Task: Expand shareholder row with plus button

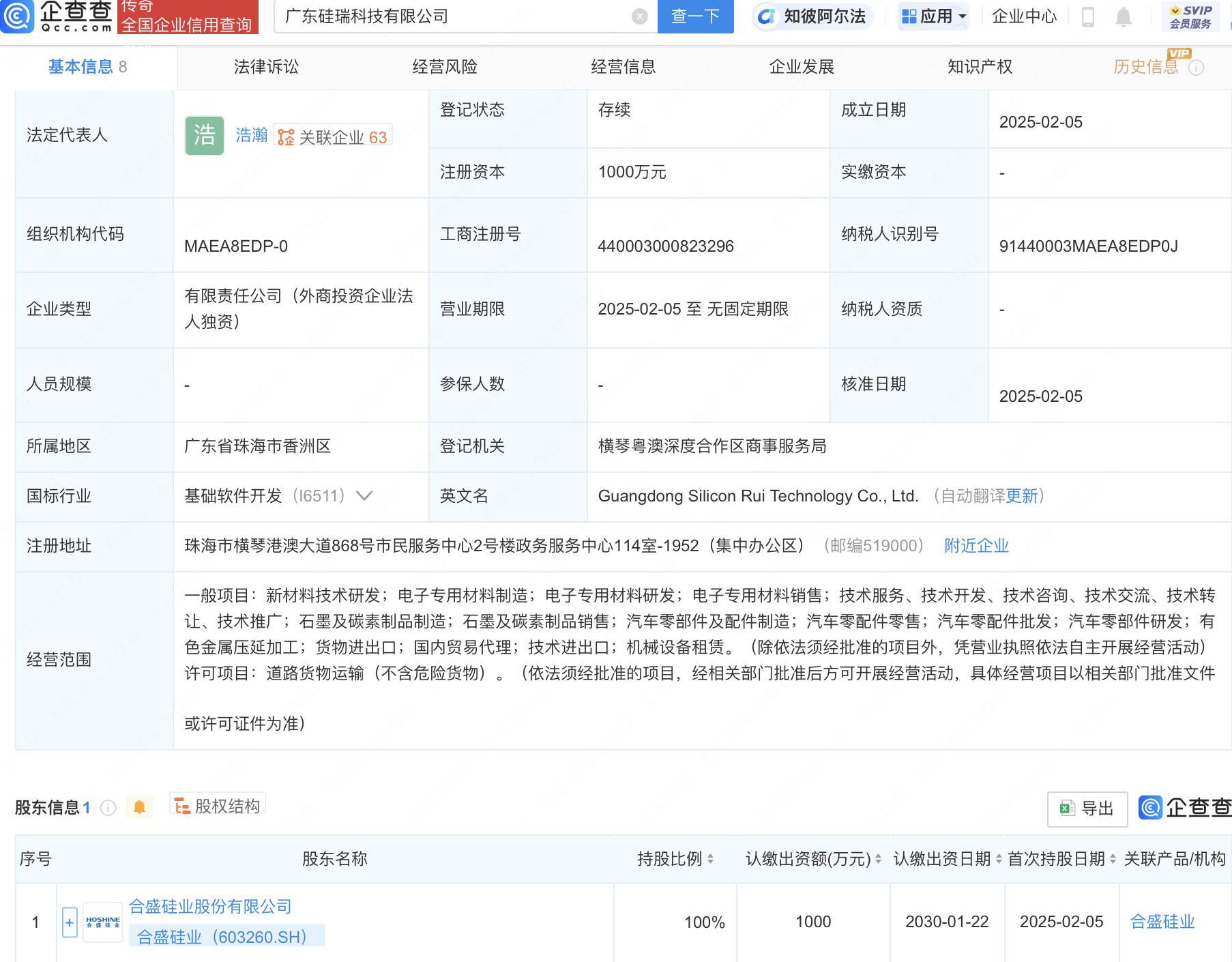Action: click(x=70, y=922)
